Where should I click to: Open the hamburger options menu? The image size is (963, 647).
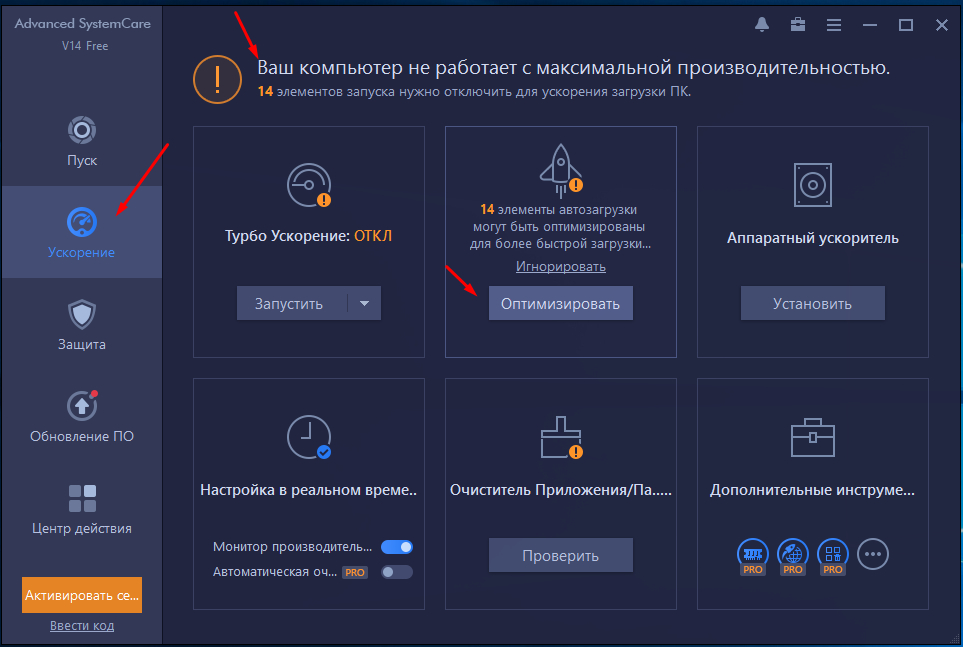point(833,25)
